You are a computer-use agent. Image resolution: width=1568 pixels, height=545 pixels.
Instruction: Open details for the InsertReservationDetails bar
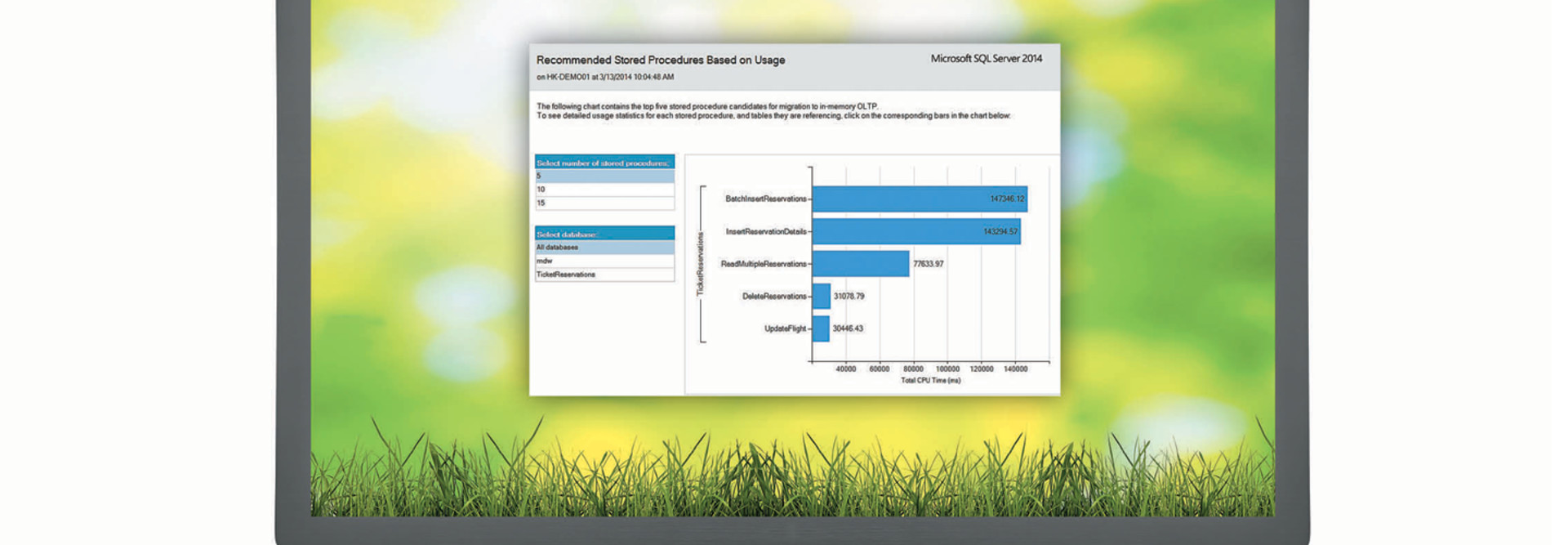coord(916,231)
